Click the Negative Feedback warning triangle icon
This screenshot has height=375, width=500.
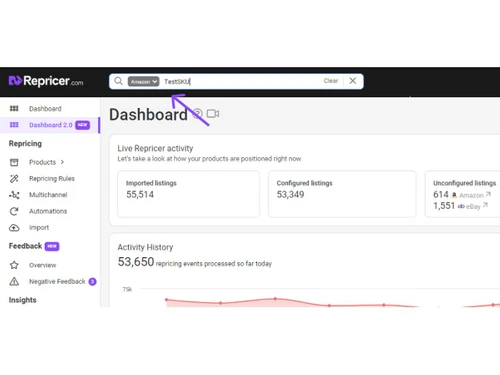[14, 282]
